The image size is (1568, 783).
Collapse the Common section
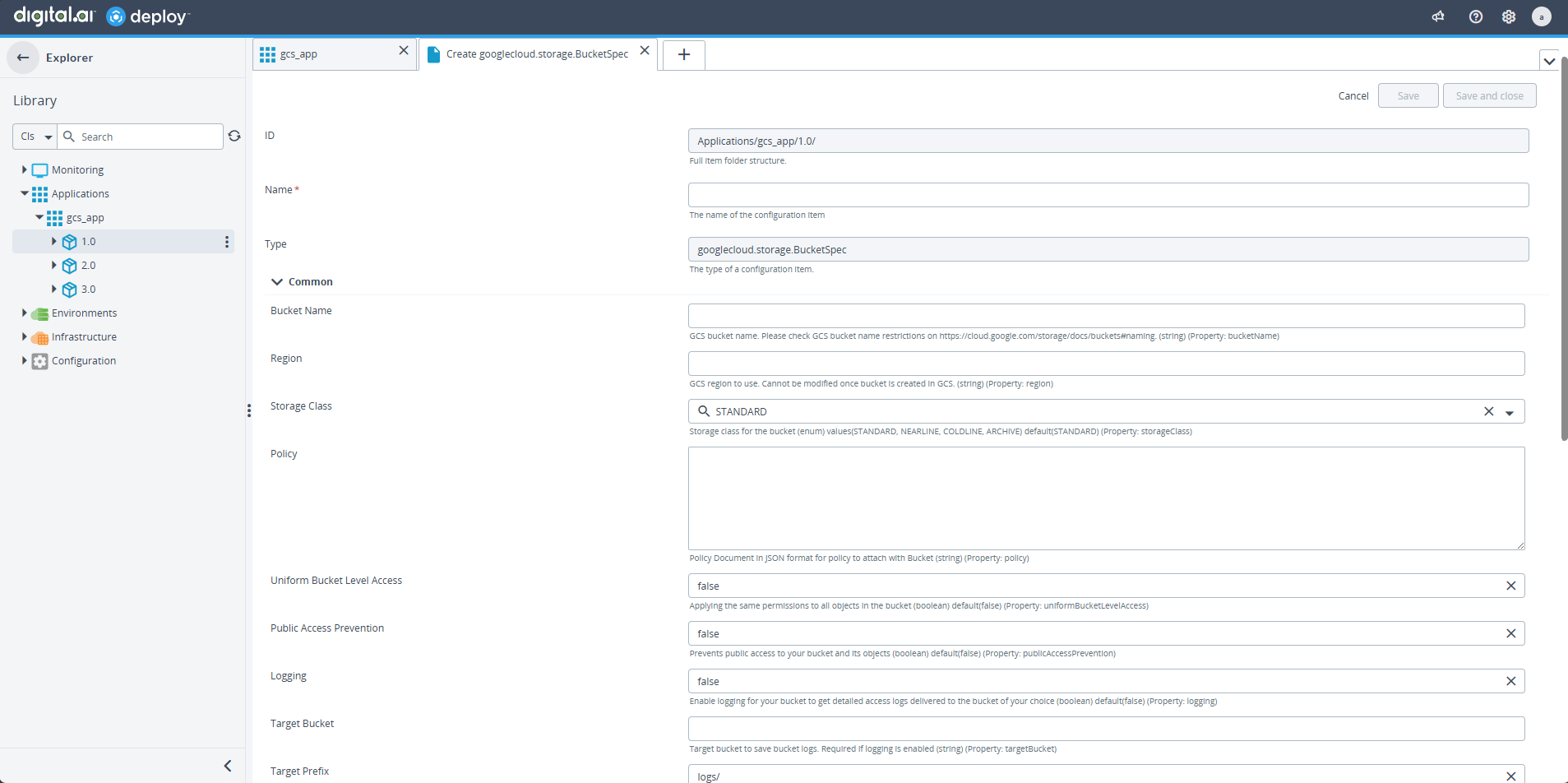coord(277,282)
